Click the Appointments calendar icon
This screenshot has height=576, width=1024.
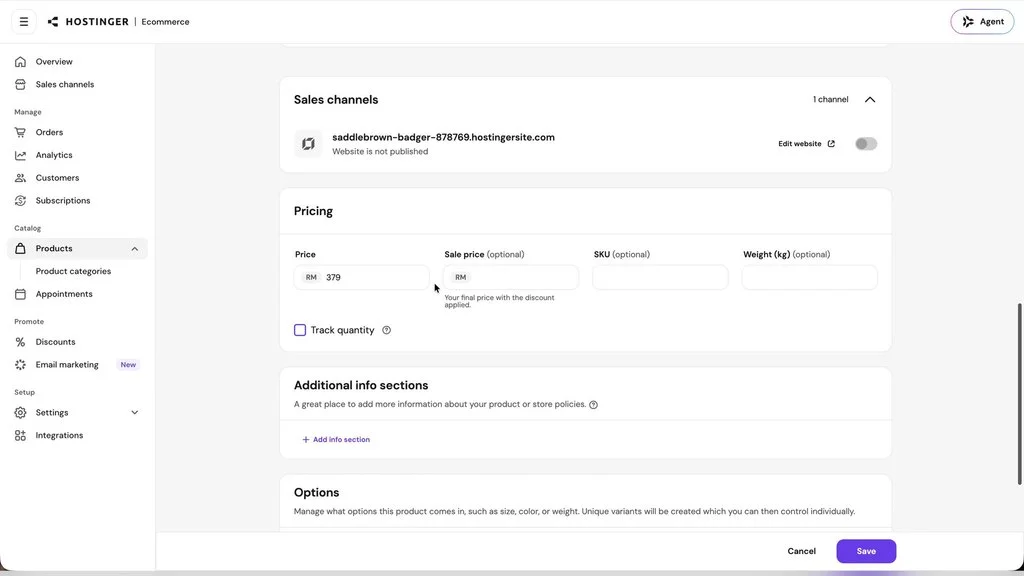point(20,294)
